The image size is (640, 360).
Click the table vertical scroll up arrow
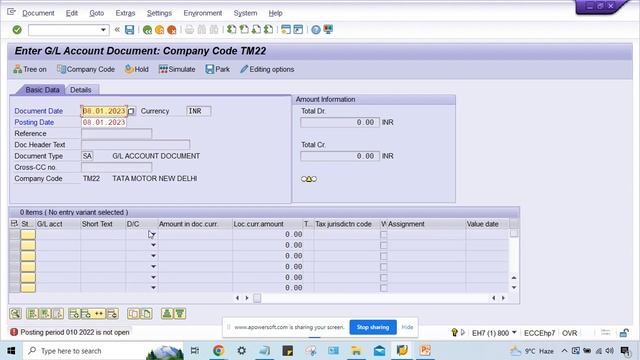point(514,278)
